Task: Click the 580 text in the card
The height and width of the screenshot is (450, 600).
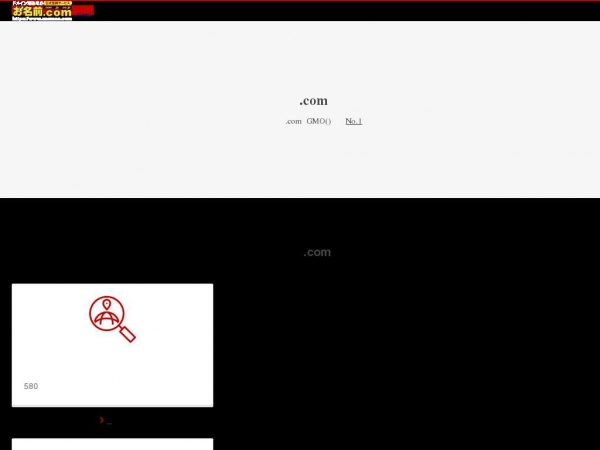Action: click(x=31, y=386)
